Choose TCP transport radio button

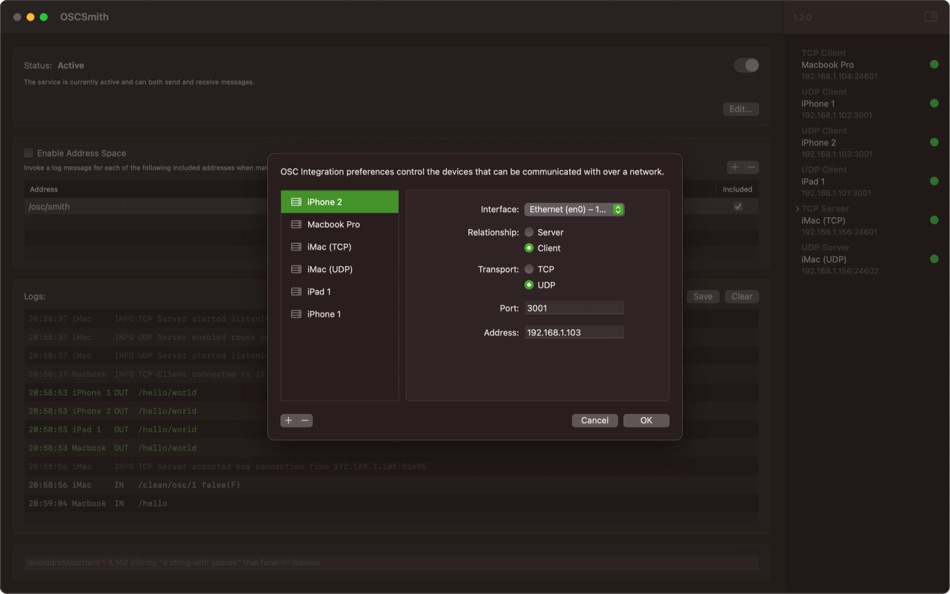click(x=529, y=269)
